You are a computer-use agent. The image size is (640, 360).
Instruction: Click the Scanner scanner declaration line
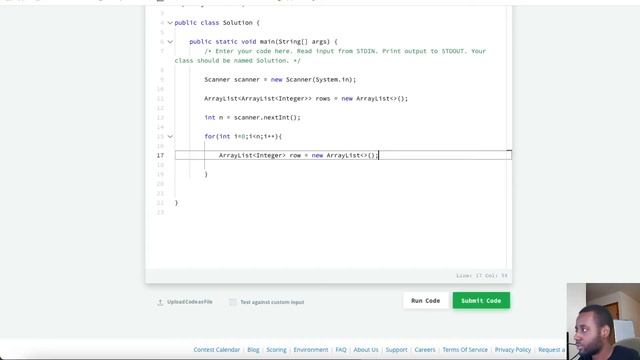[x=280, y=80]
